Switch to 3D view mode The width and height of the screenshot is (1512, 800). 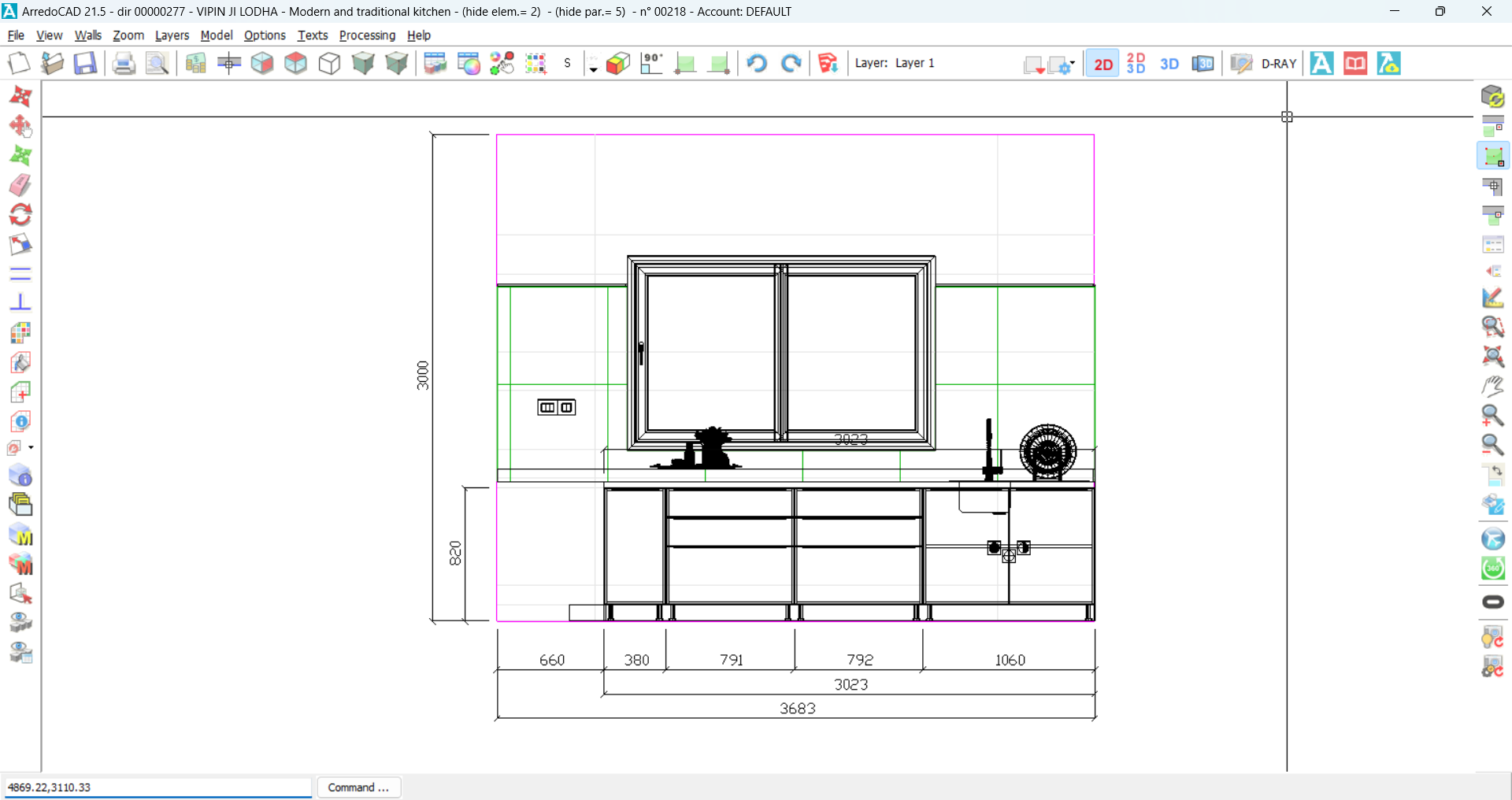point(1169,64)
